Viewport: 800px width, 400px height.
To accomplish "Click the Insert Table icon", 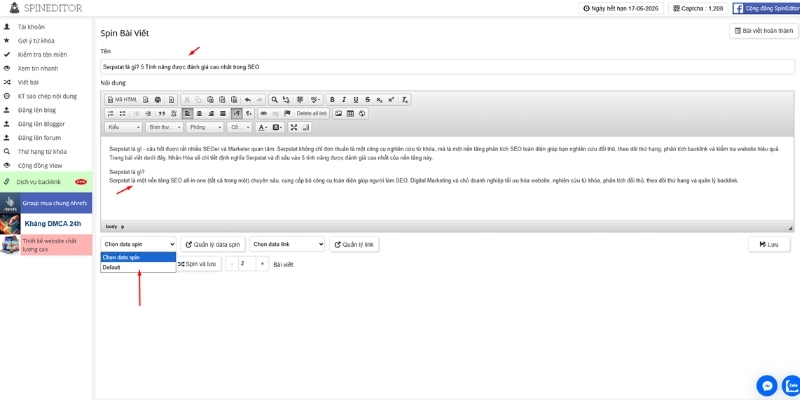I will [x=350, y=113].
